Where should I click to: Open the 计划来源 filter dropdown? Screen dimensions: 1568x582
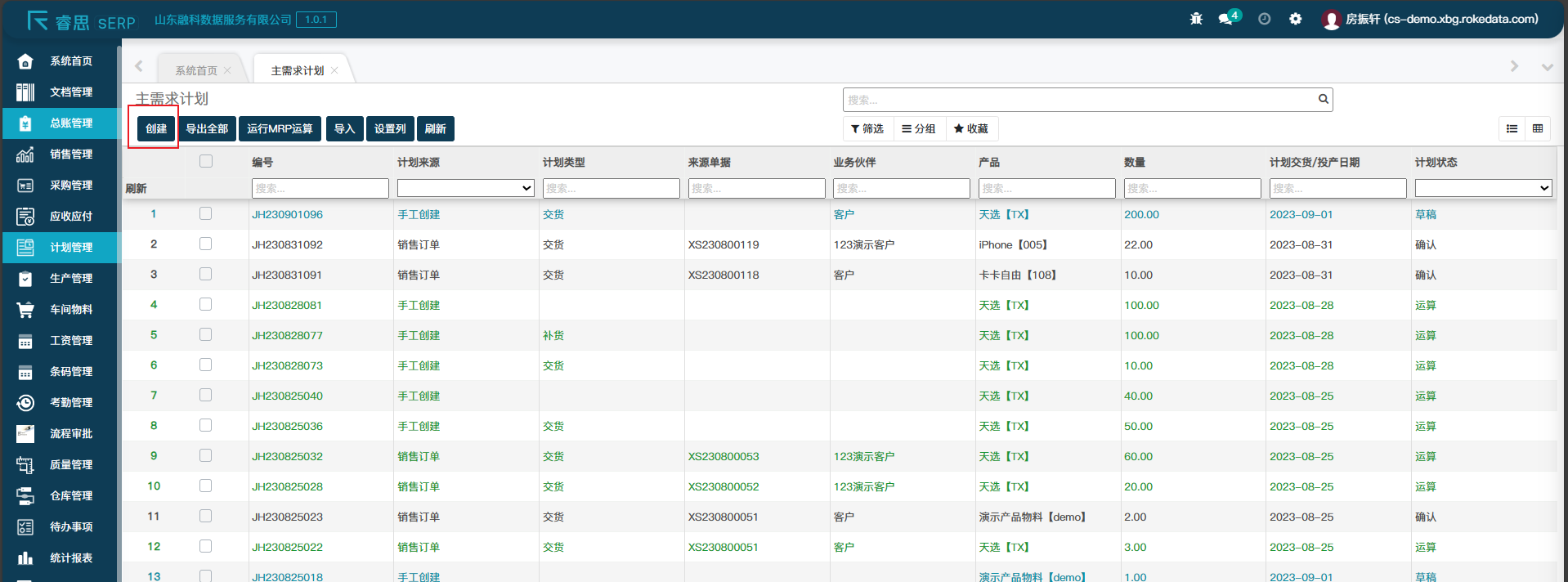coord(465,189)
